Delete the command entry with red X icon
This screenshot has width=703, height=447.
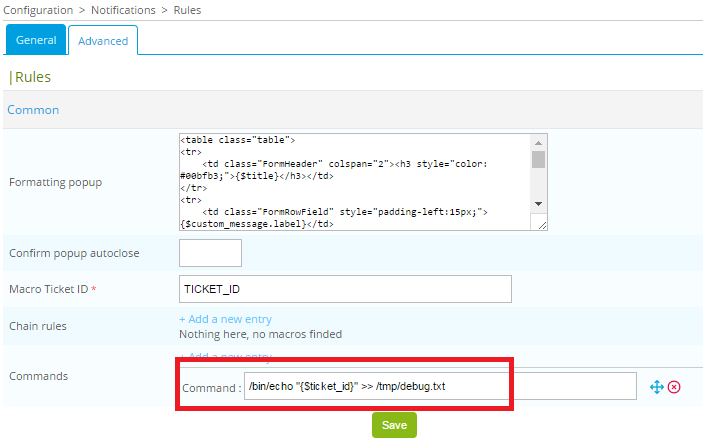(674, 387)
